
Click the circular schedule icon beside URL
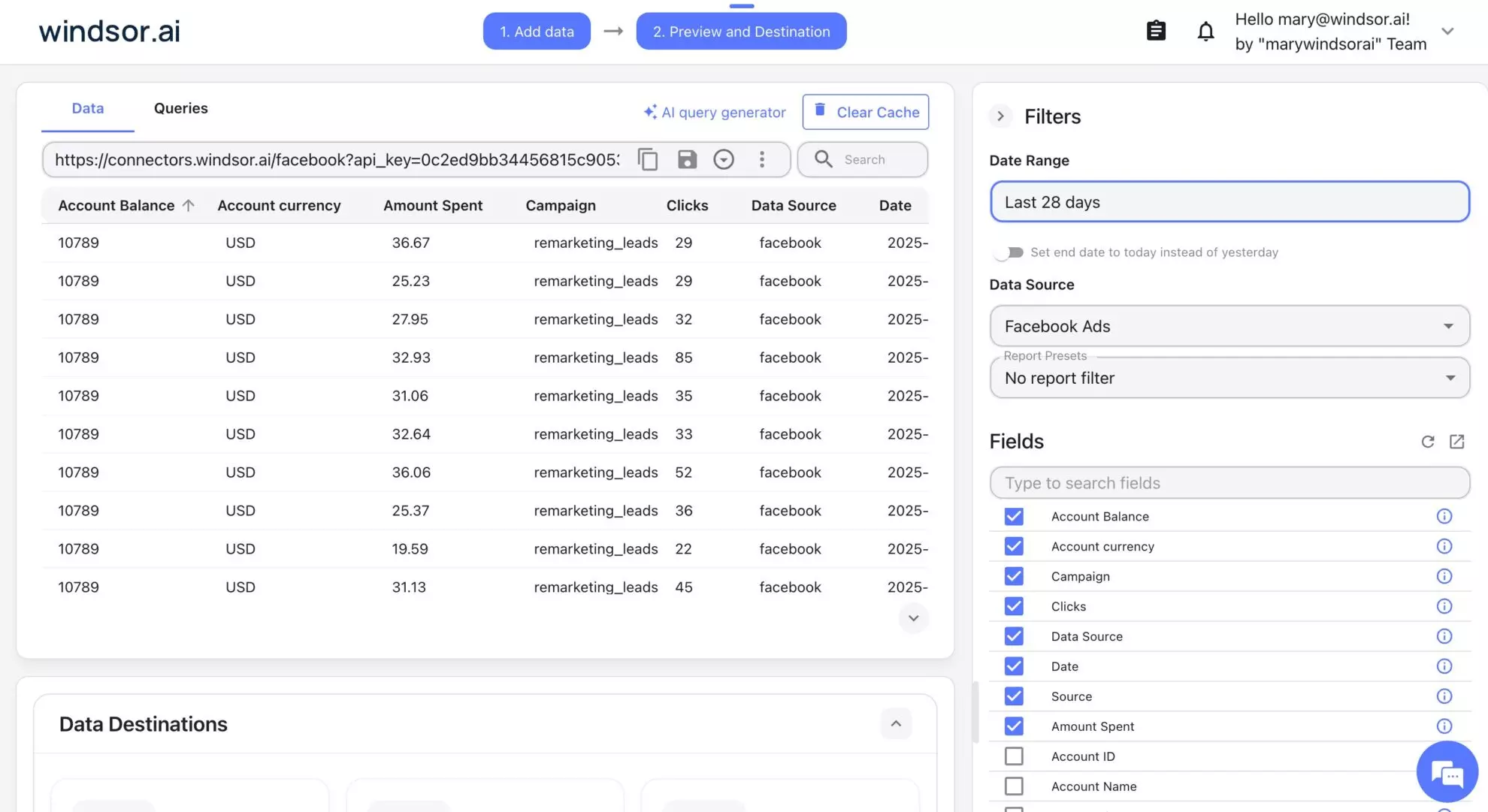click(724, 159)
